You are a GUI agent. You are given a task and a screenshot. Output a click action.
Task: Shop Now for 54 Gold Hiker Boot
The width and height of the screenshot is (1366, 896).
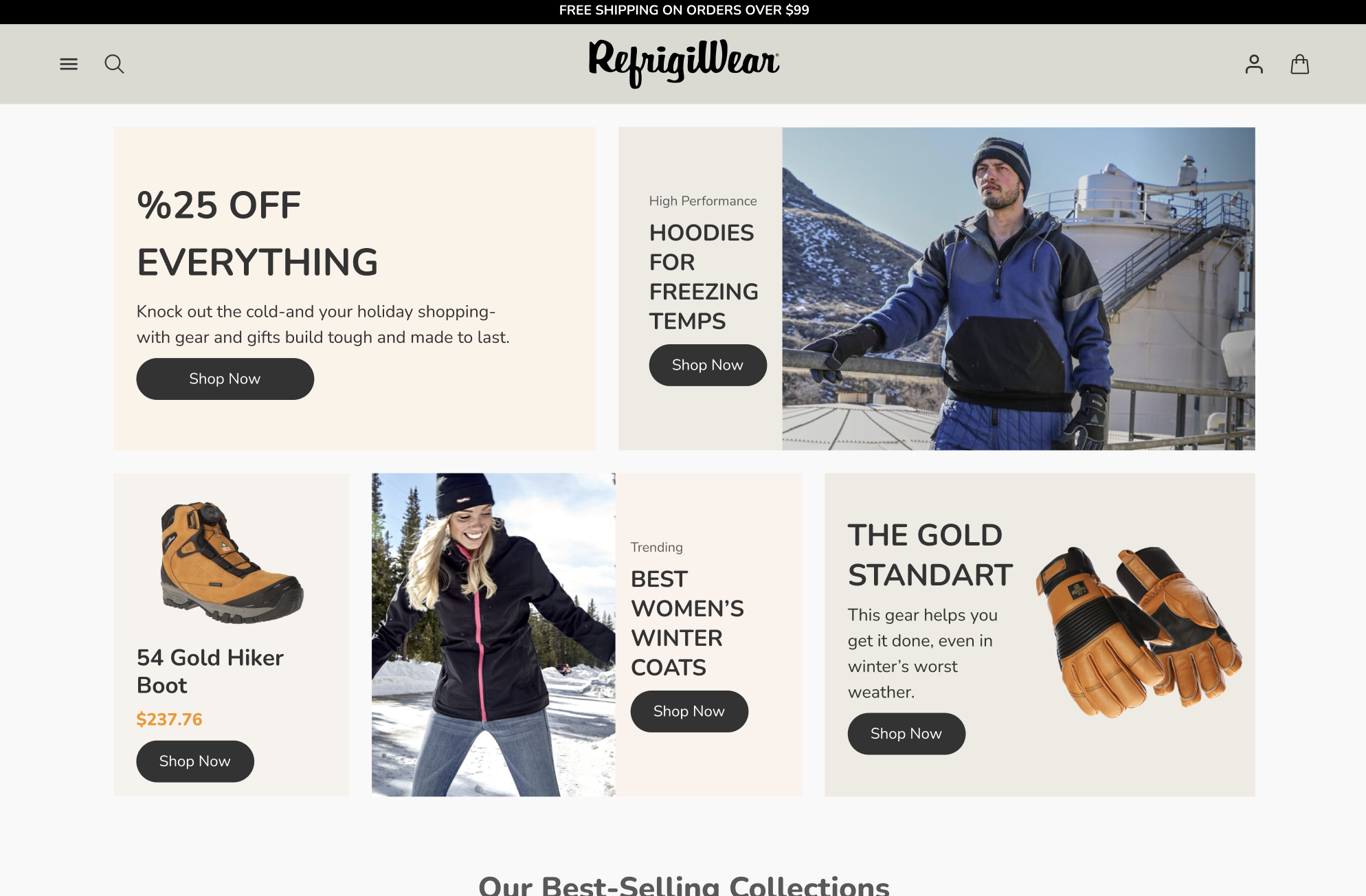point(195,761)
